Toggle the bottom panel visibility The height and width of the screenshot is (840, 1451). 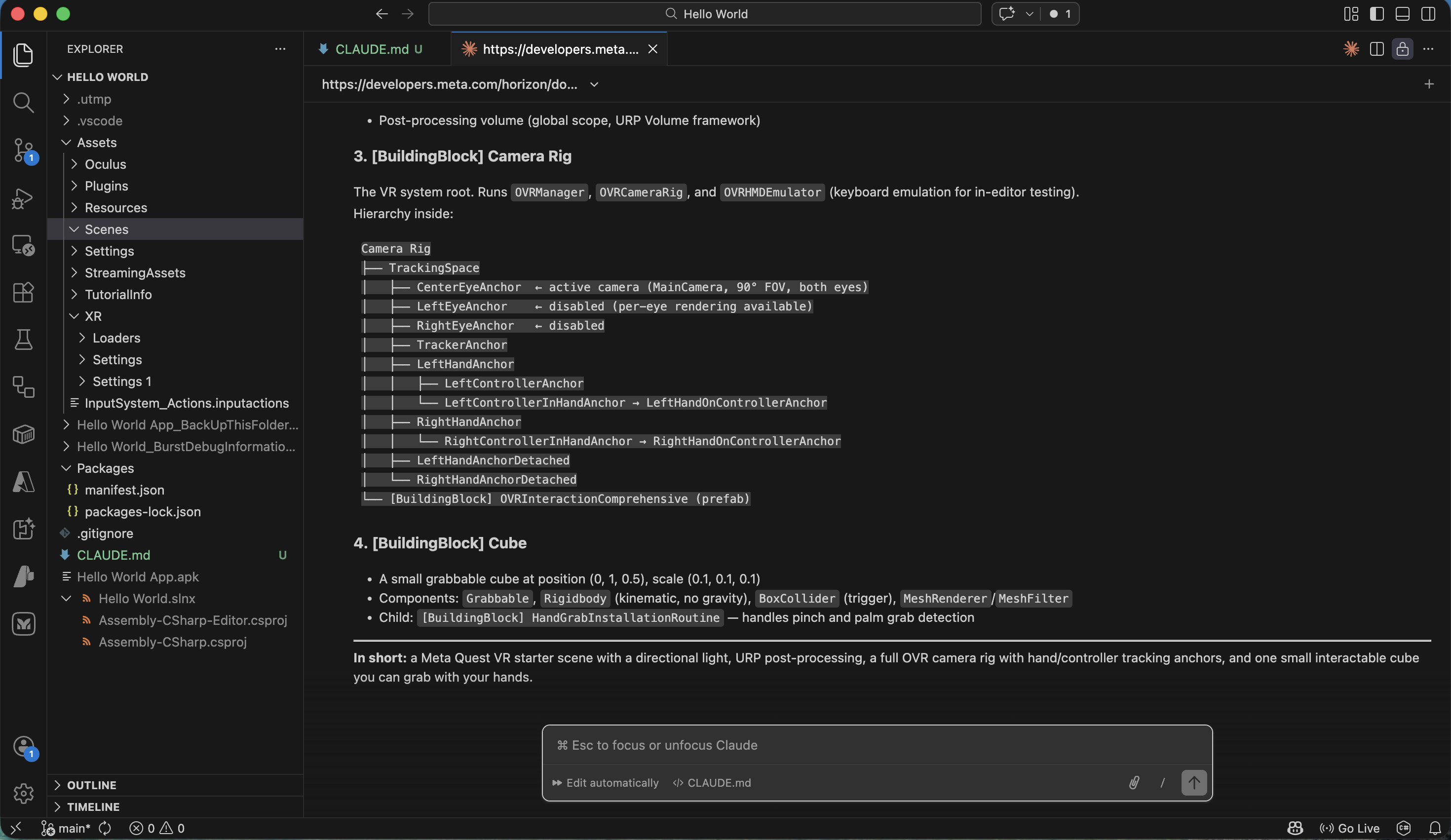click(x=1402, y=14)
